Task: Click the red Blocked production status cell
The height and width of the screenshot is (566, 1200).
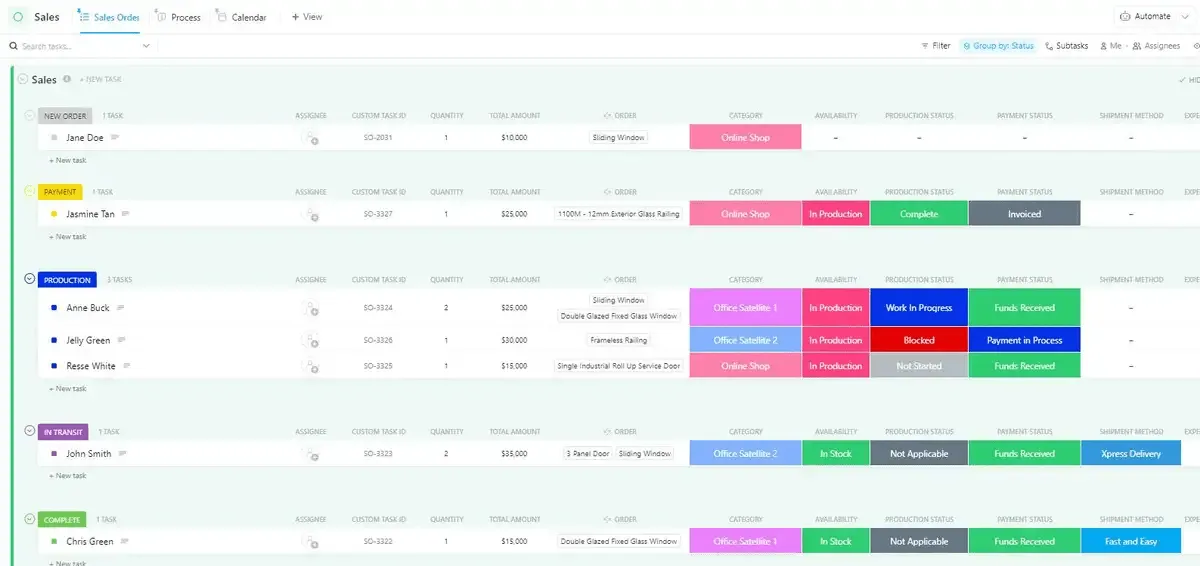Action: 919,340
